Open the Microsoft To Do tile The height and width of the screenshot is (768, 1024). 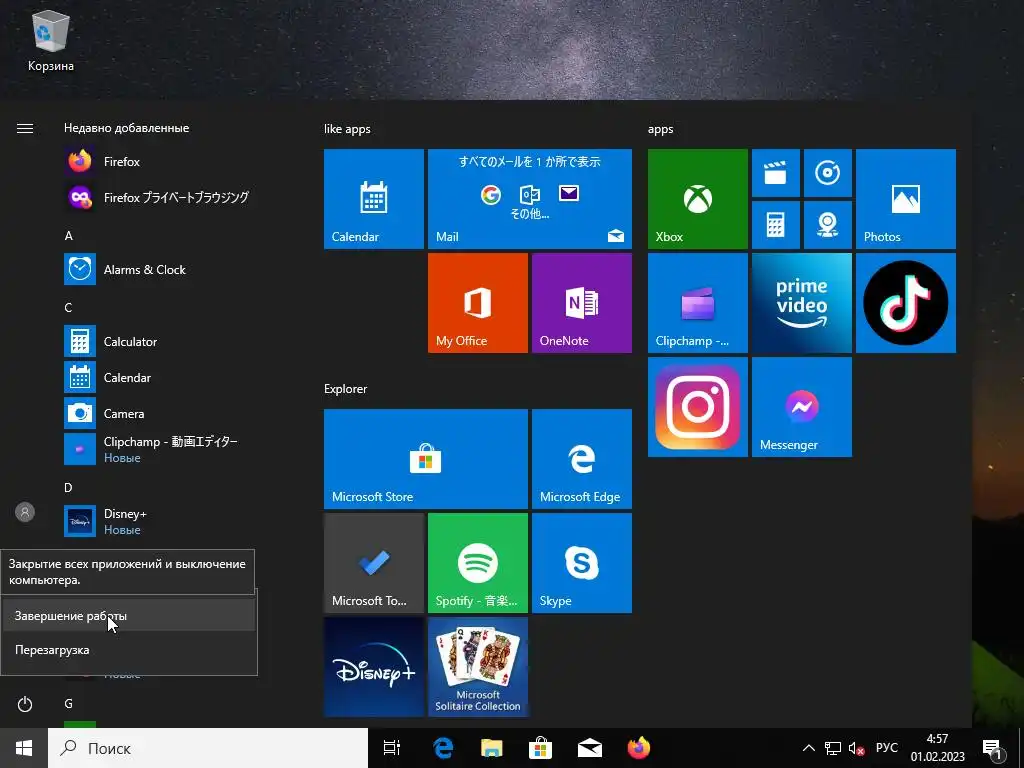pyautogui.click(x=374, y=563)
